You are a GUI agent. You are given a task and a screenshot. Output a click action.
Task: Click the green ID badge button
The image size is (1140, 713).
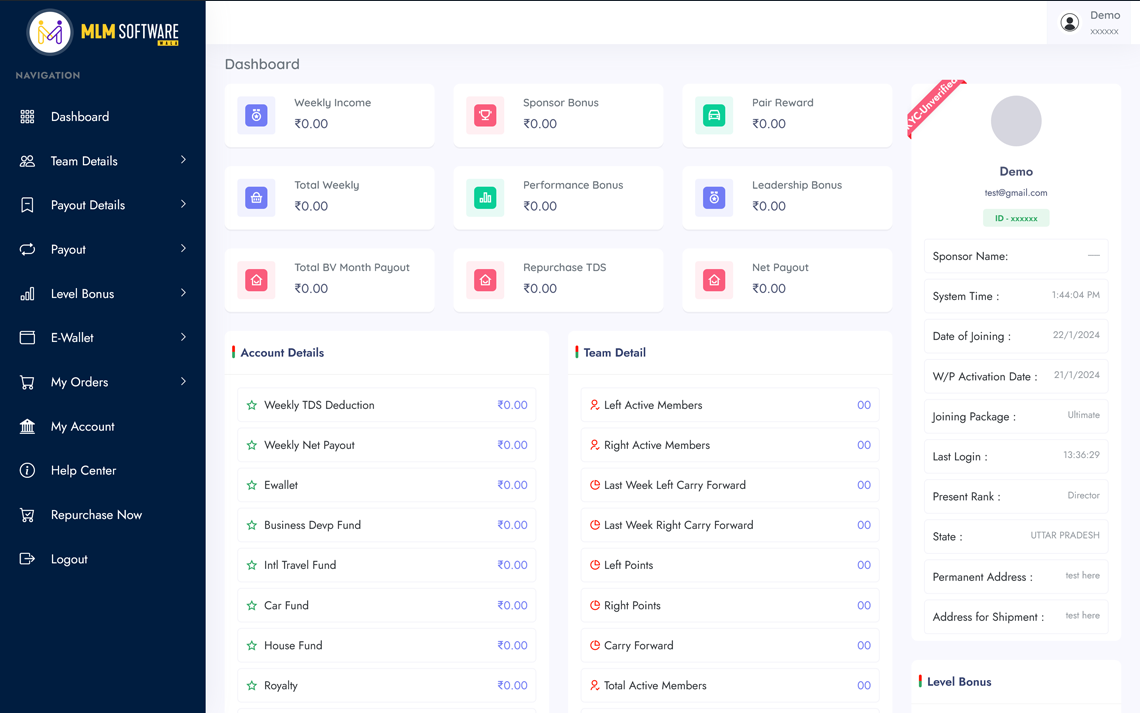1015,218
